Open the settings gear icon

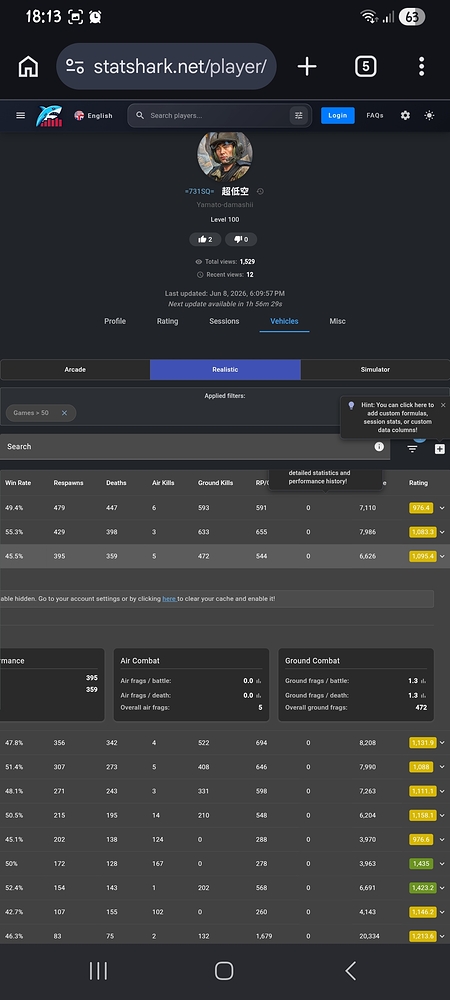point(405,115)
